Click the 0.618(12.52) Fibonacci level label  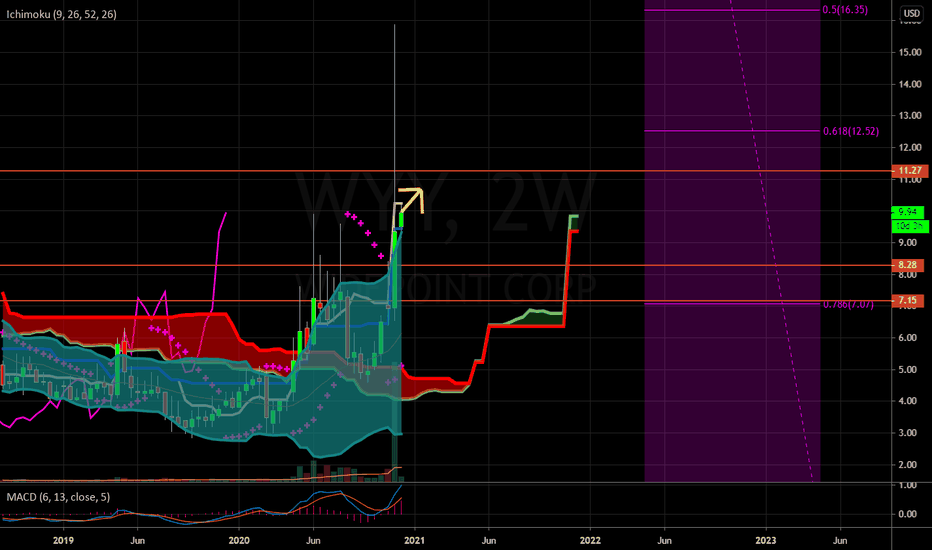tap(851, 131)
